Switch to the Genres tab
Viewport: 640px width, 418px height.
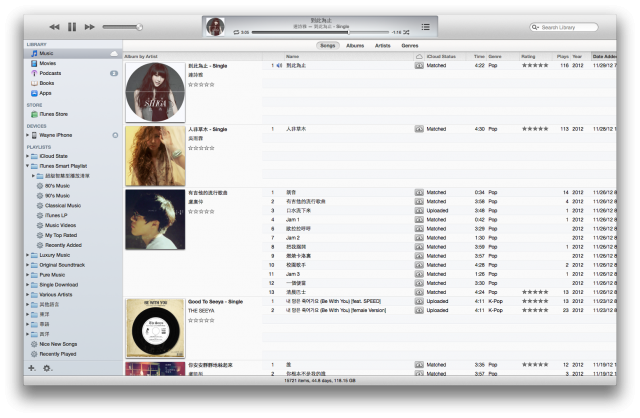(x=410, y=46)
